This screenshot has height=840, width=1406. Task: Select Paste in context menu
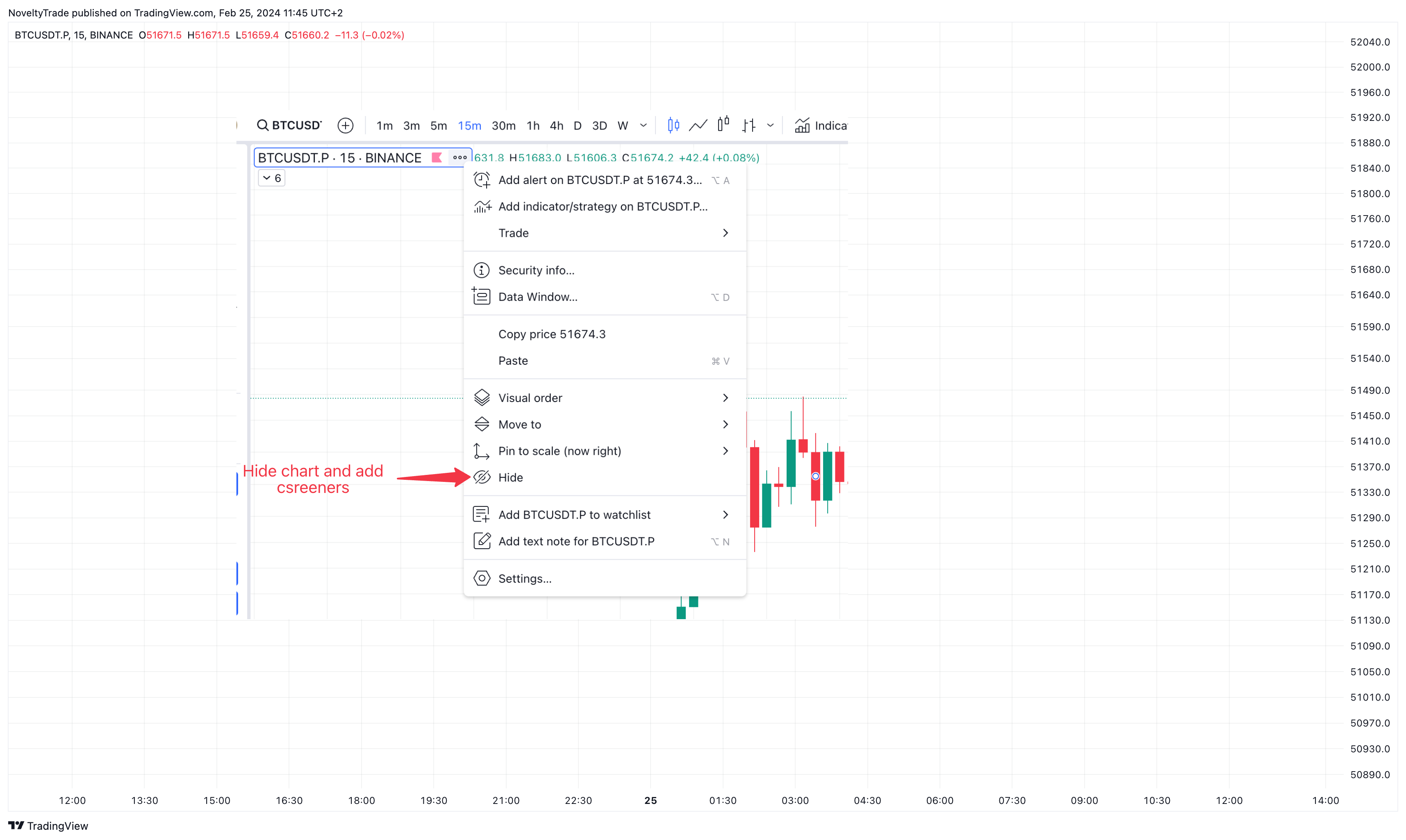coord(605,361)
